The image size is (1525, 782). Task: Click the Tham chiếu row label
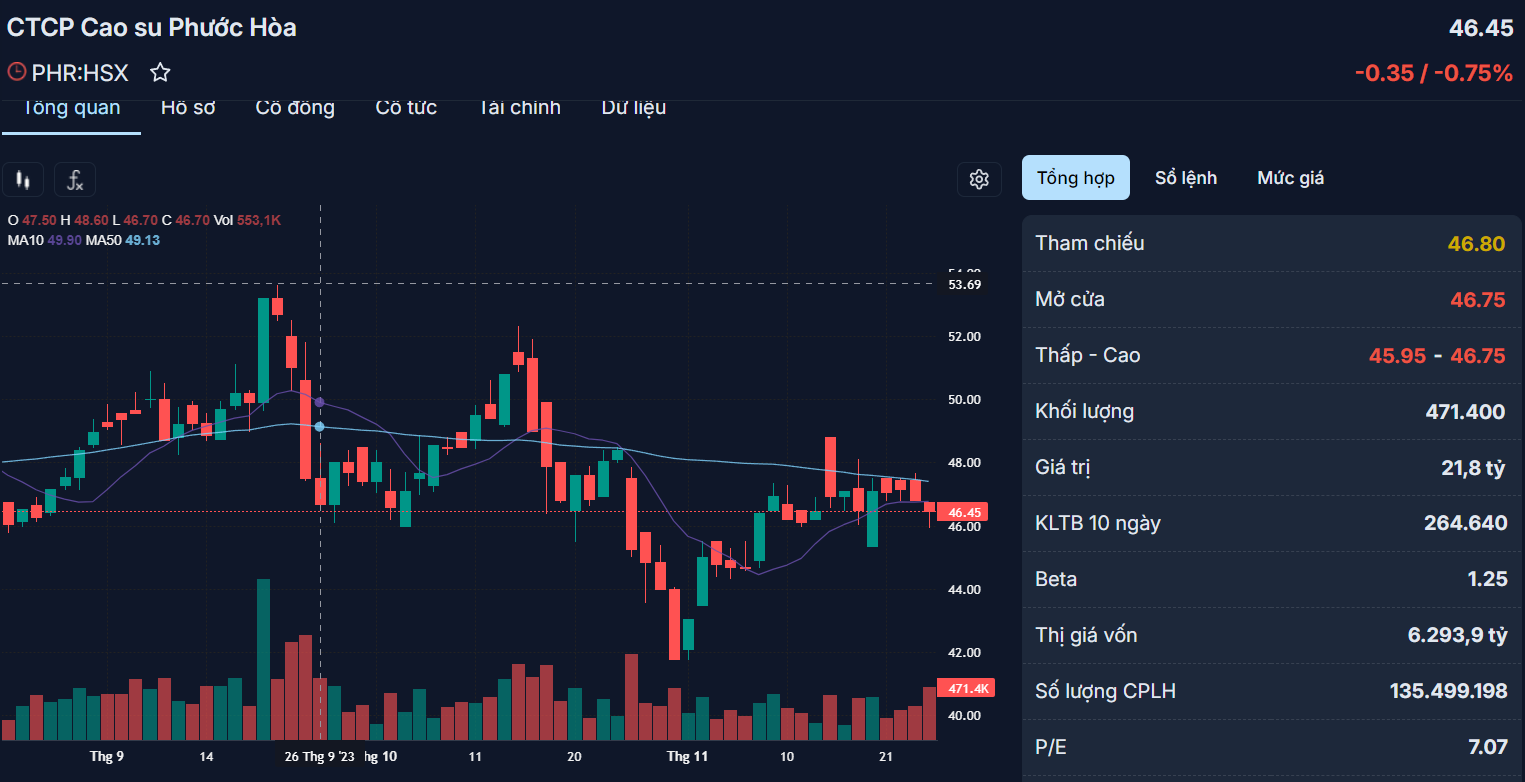pyautogui.click(x=1090, y=243)
